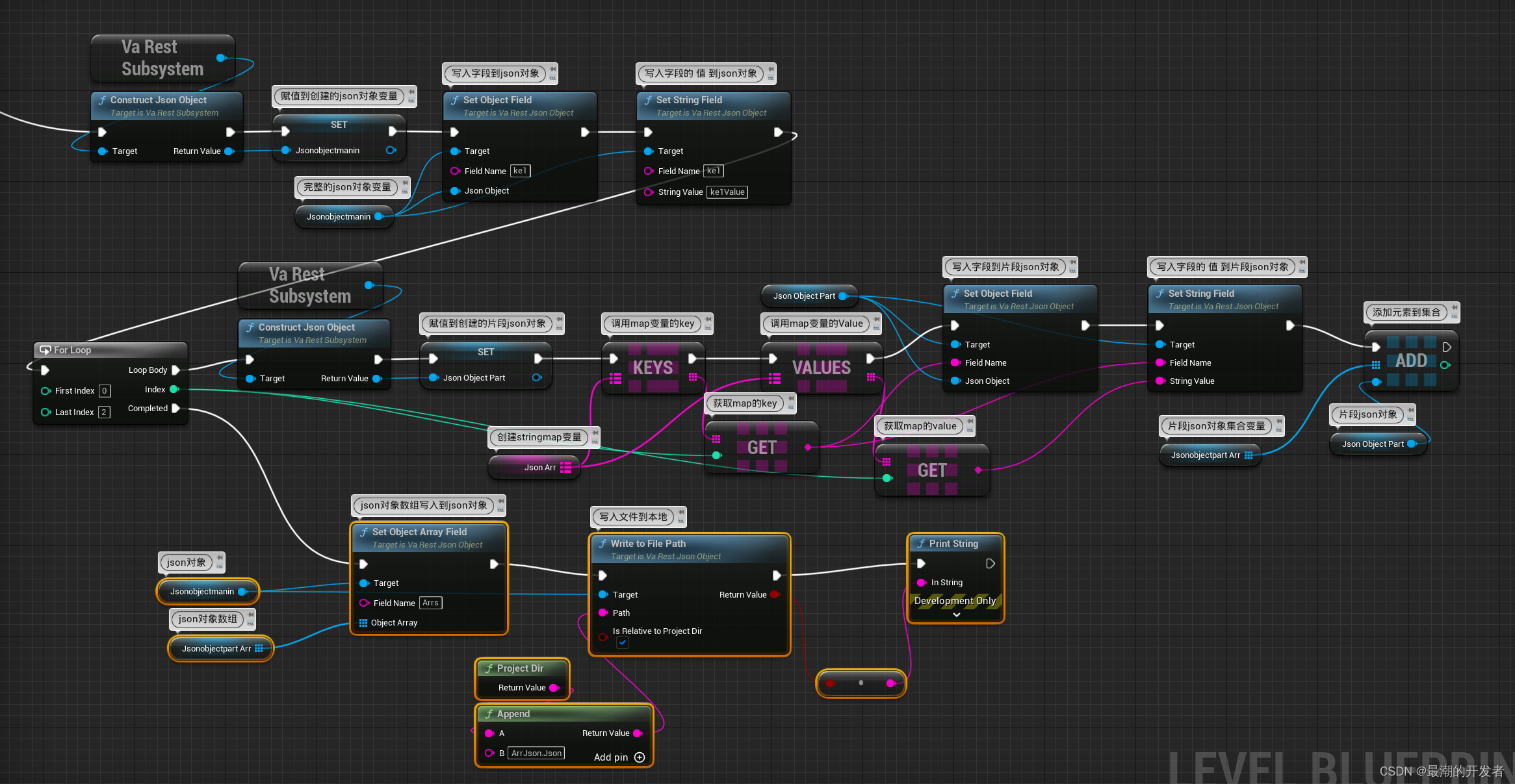The width and height of the screenshot is (1515, 784).
Task: Tick the Is Relative to Project Dir checkbox
Action: coord(623,642)
